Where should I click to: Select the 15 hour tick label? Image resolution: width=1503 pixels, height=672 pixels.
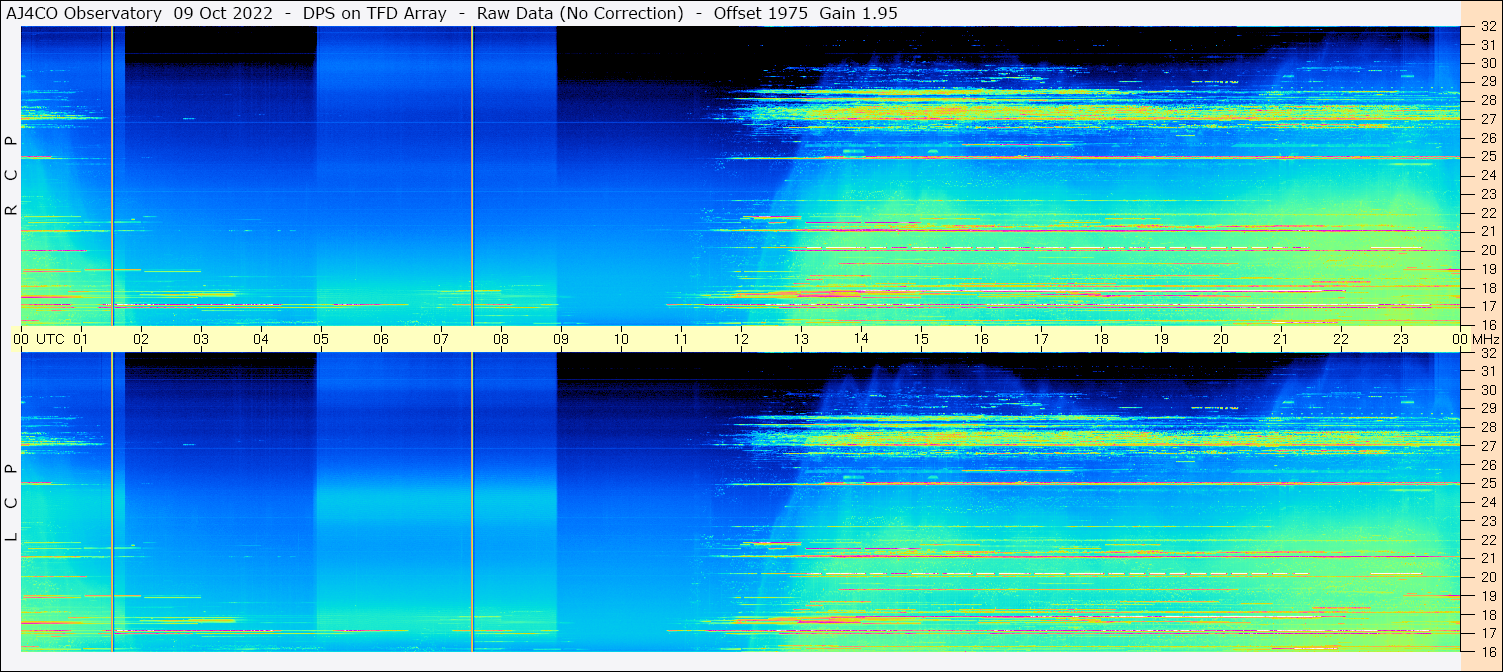pos(921,339)
